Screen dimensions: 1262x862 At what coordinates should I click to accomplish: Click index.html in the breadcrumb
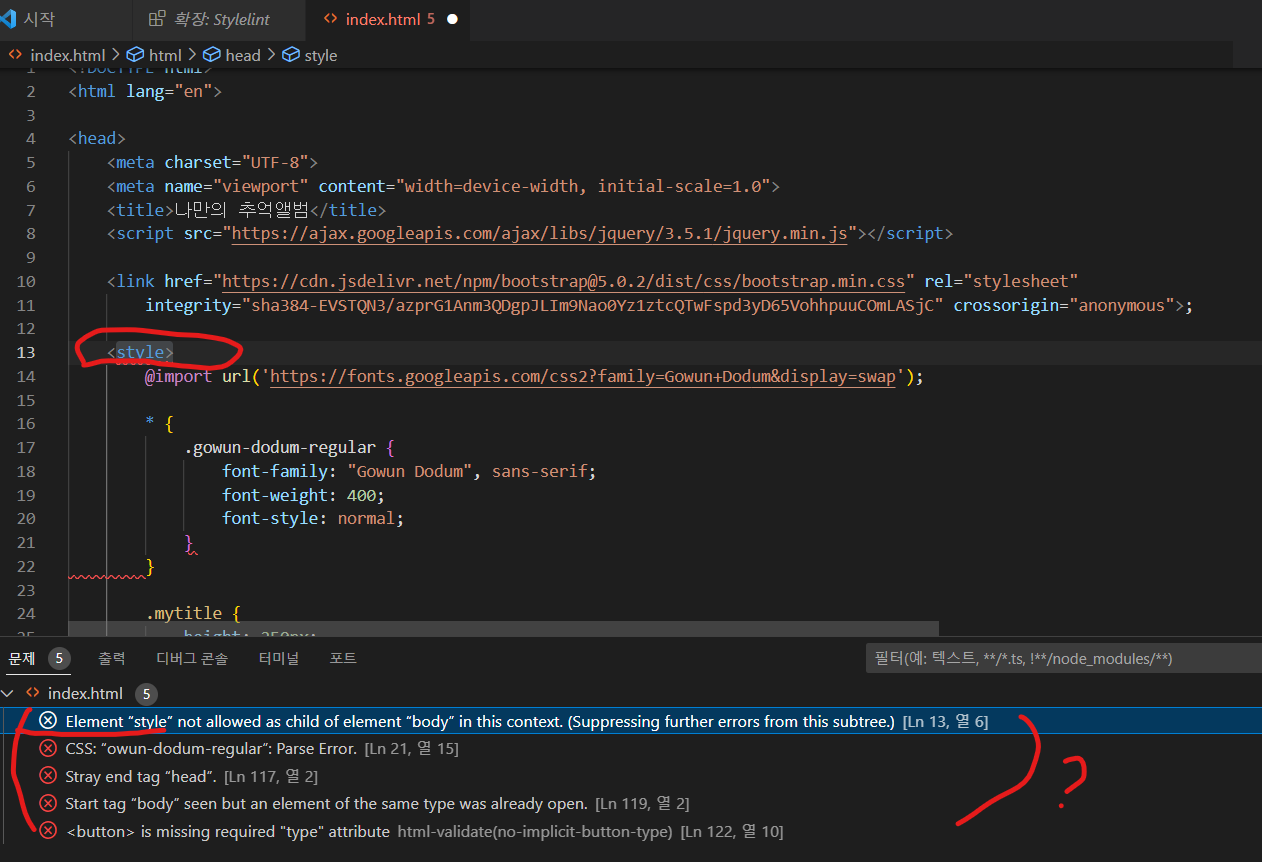[67, 55]
